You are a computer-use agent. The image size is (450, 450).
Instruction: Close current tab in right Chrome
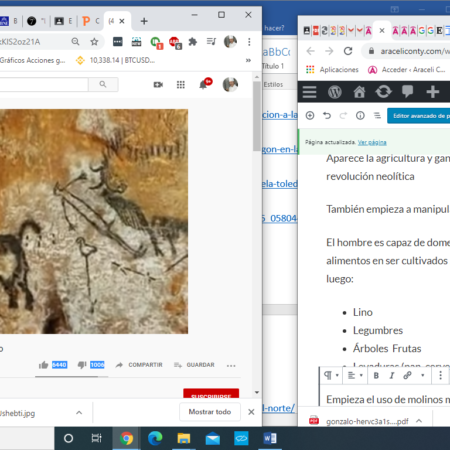coord(382,31)
